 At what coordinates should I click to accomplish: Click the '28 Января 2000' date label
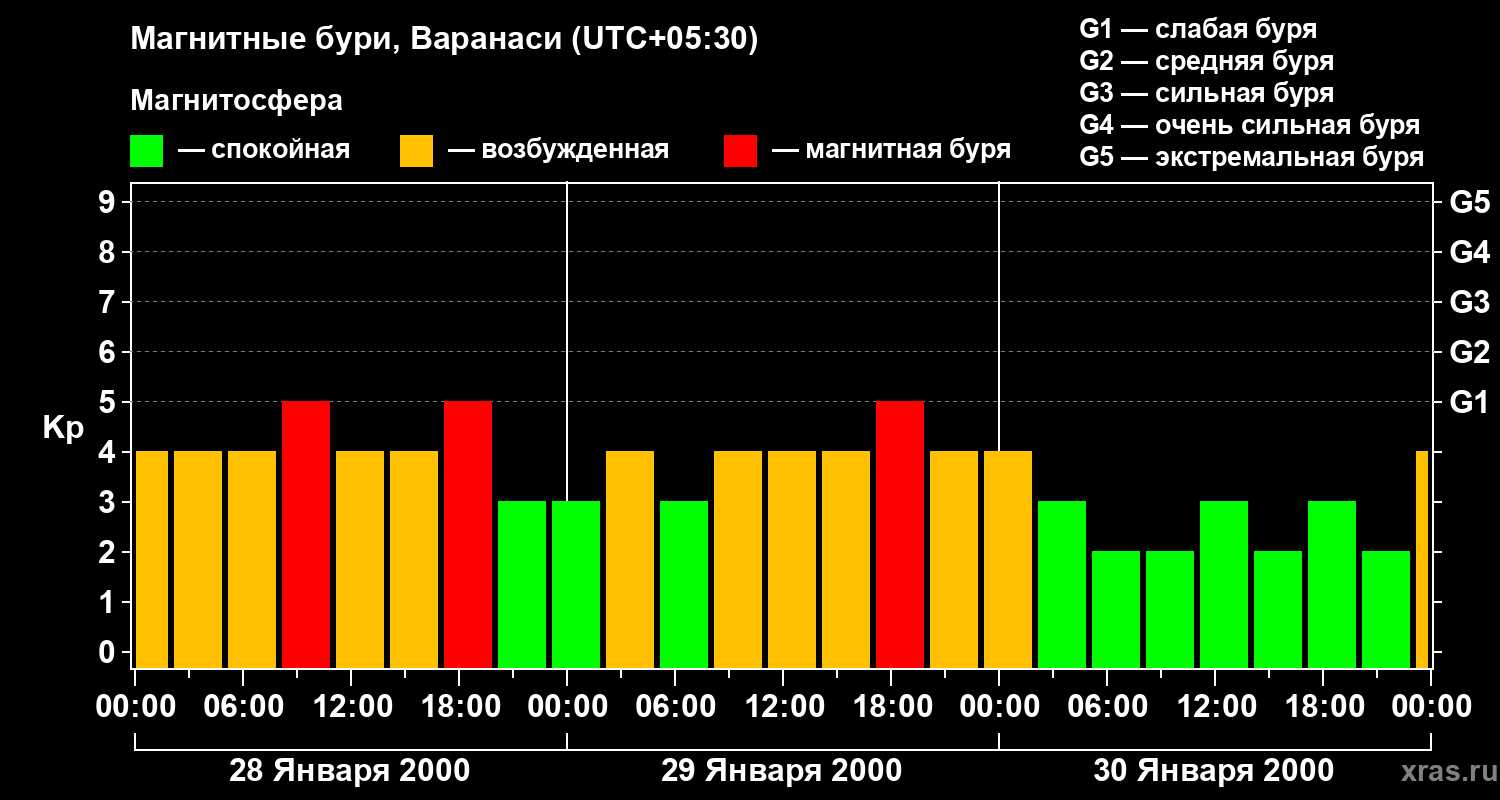(349, 771)
